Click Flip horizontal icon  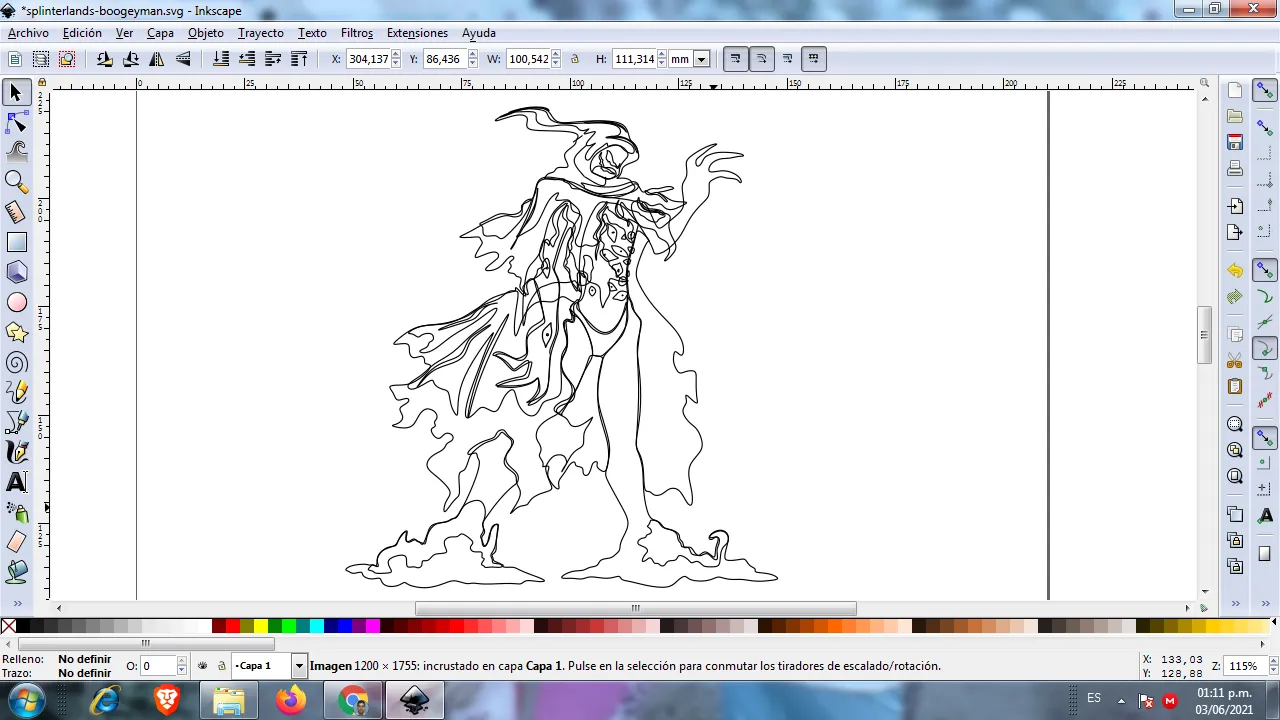(x=157, y=59)
